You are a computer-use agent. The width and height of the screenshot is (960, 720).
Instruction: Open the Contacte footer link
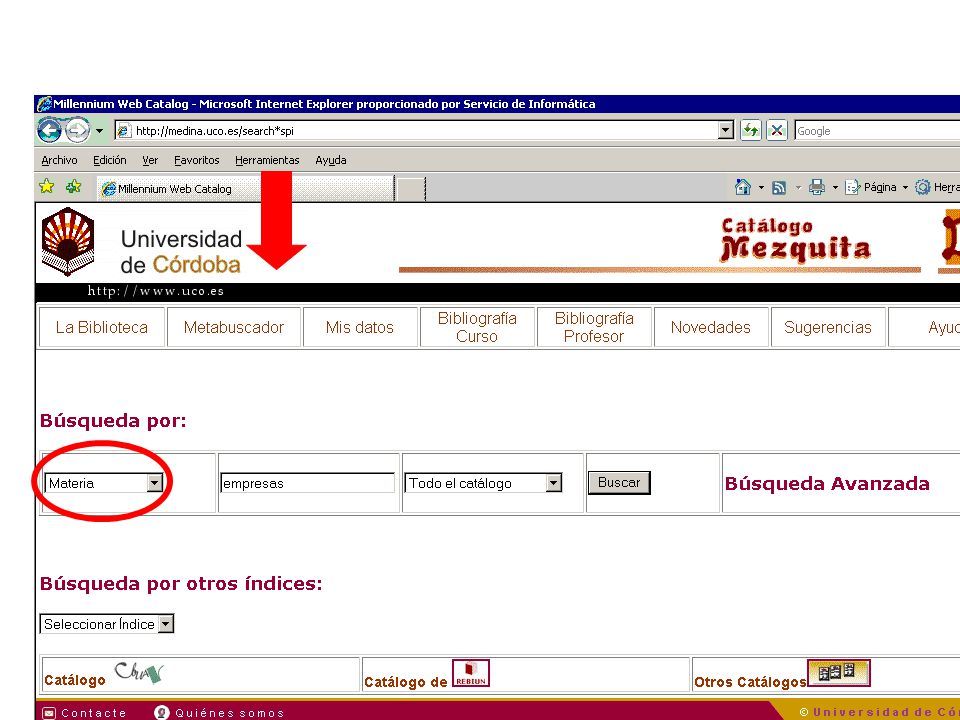[94, 713]
